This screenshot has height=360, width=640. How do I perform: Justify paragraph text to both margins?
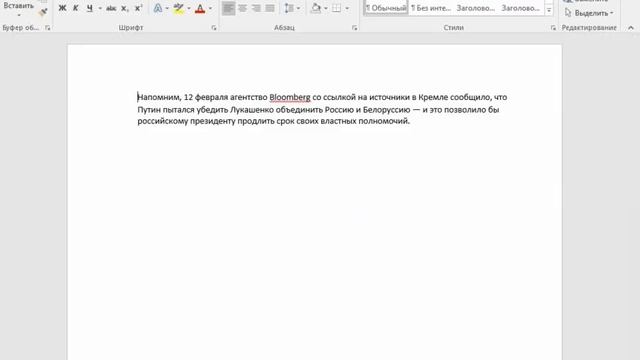(x=270, y=8)
